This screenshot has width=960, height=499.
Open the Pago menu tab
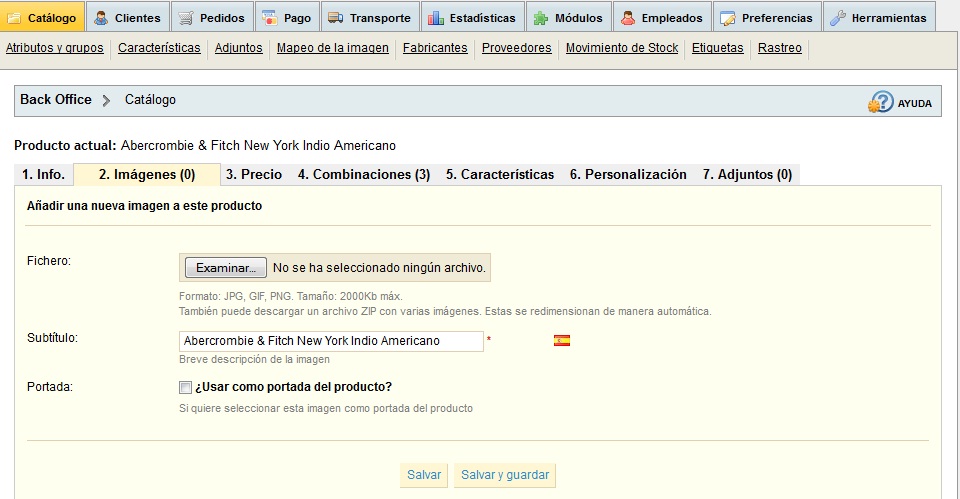pos(288,17)
